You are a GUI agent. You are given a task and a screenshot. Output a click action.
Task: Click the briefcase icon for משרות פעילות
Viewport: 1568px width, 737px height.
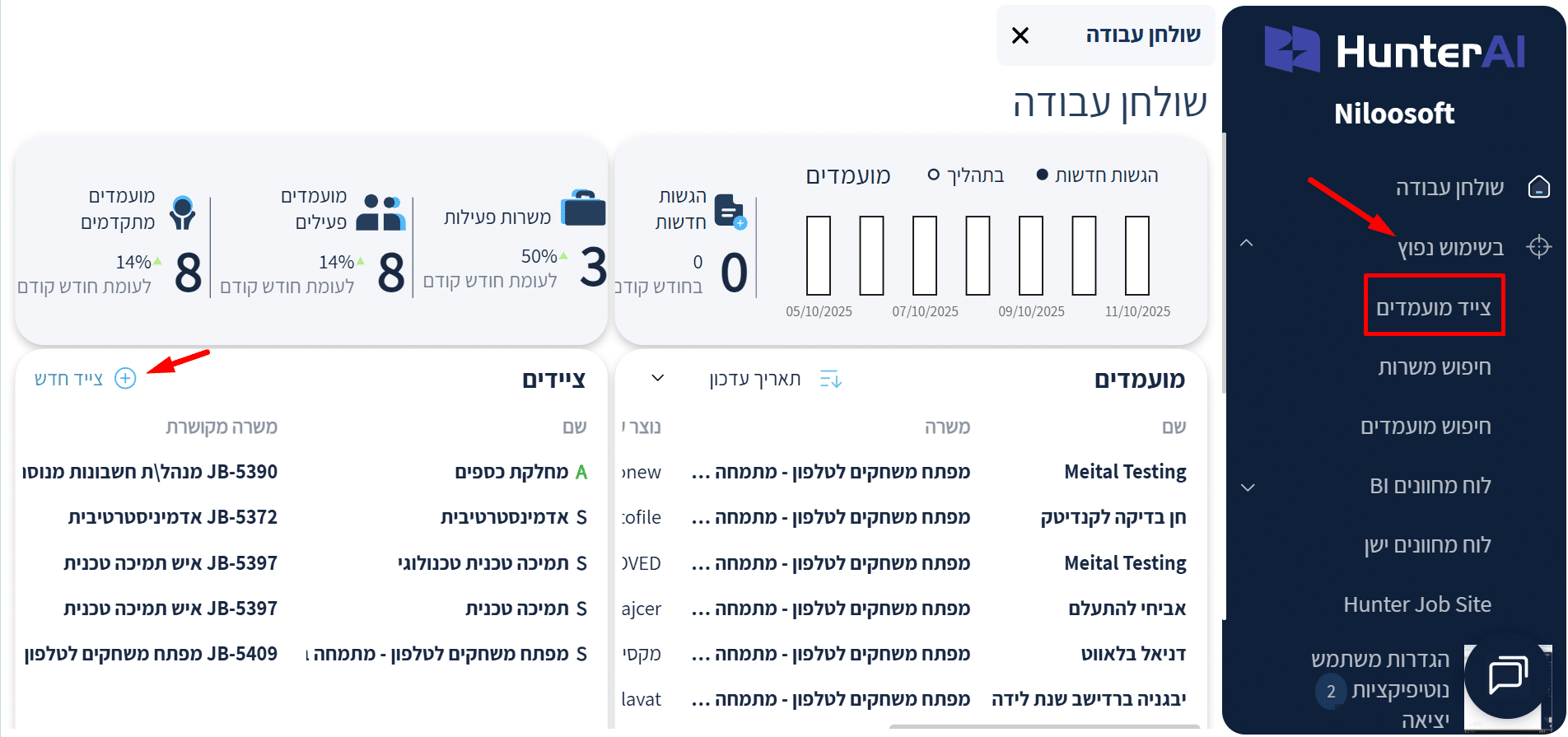pos(583,209)
